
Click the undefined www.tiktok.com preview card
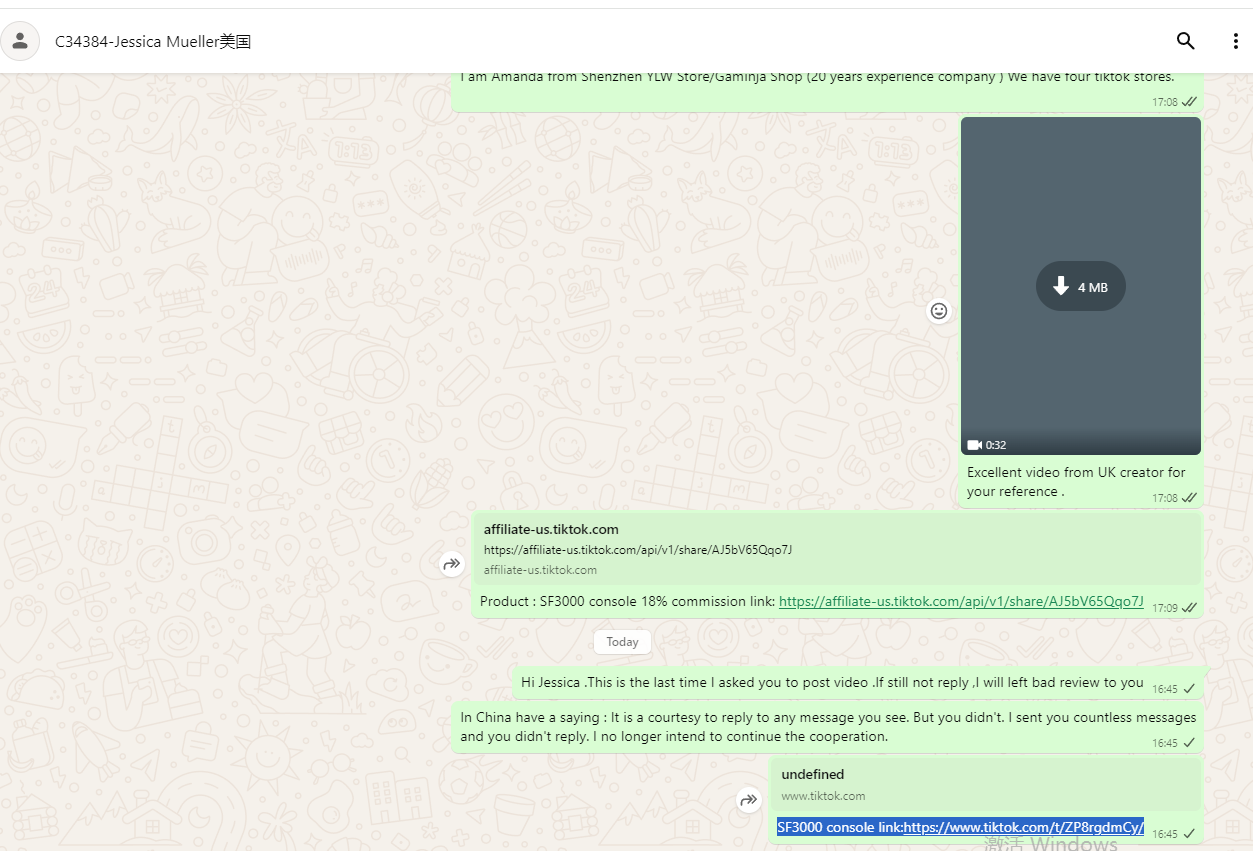pyautogui.click(x=984, y=784)
